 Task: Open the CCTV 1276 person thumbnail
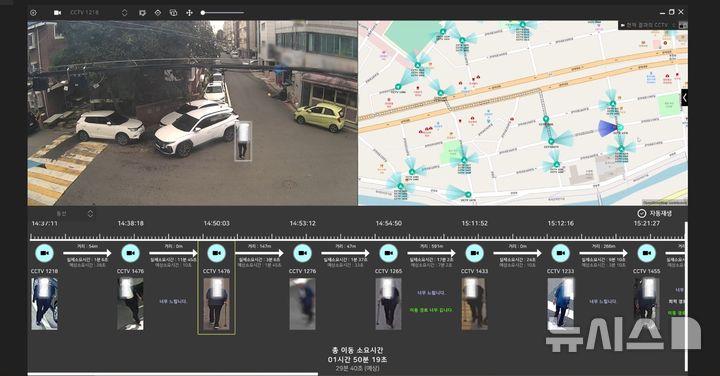[x=303, y=303]
